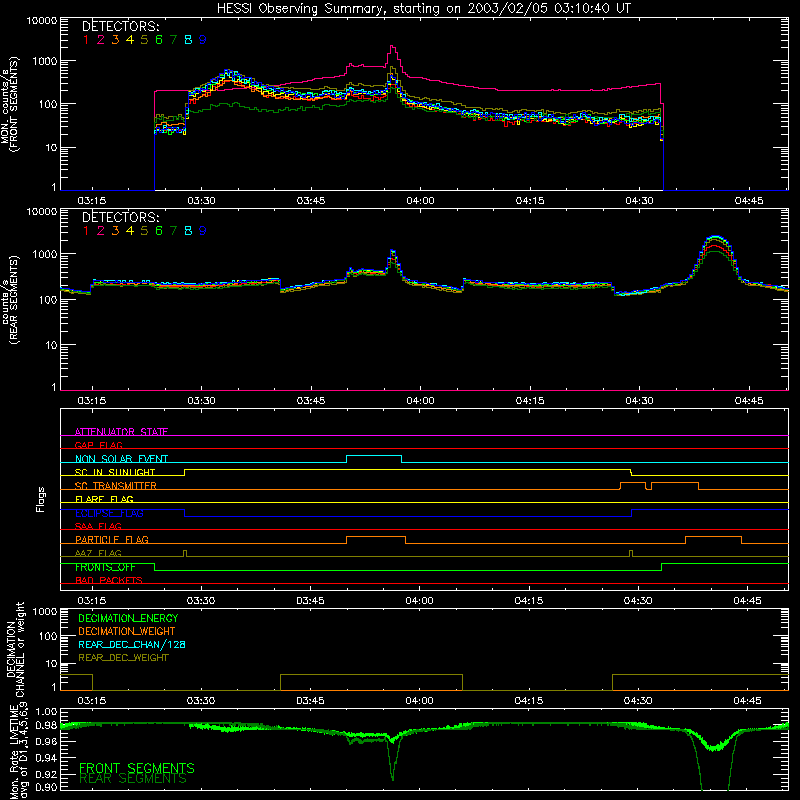Click the BAD_PACKETS flag label
Viewport: 800px width, 800px height.
[109, 580]
